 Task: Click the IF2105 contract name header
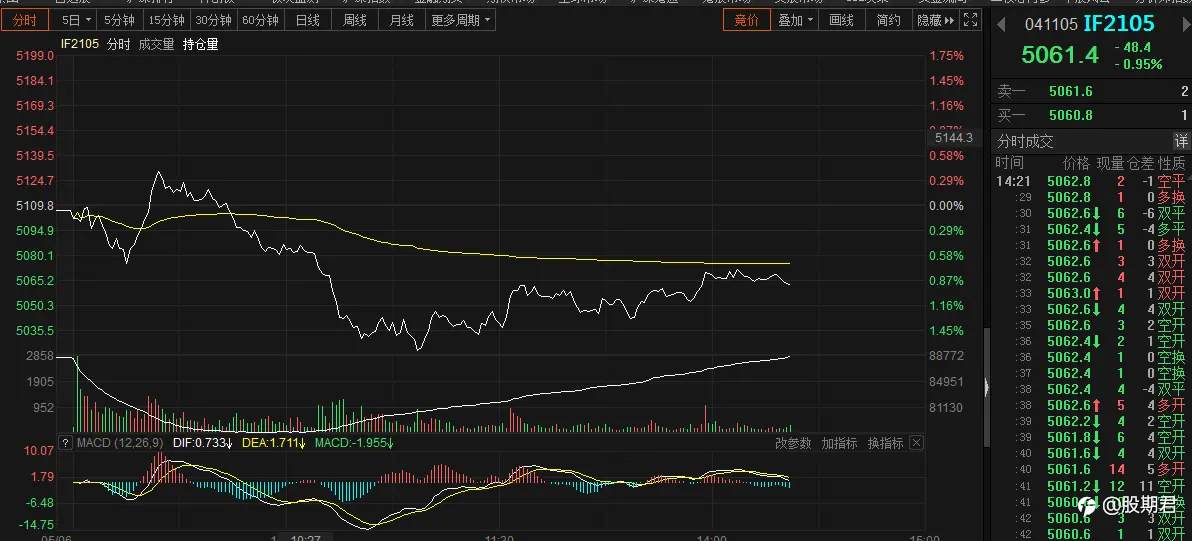1118,24
